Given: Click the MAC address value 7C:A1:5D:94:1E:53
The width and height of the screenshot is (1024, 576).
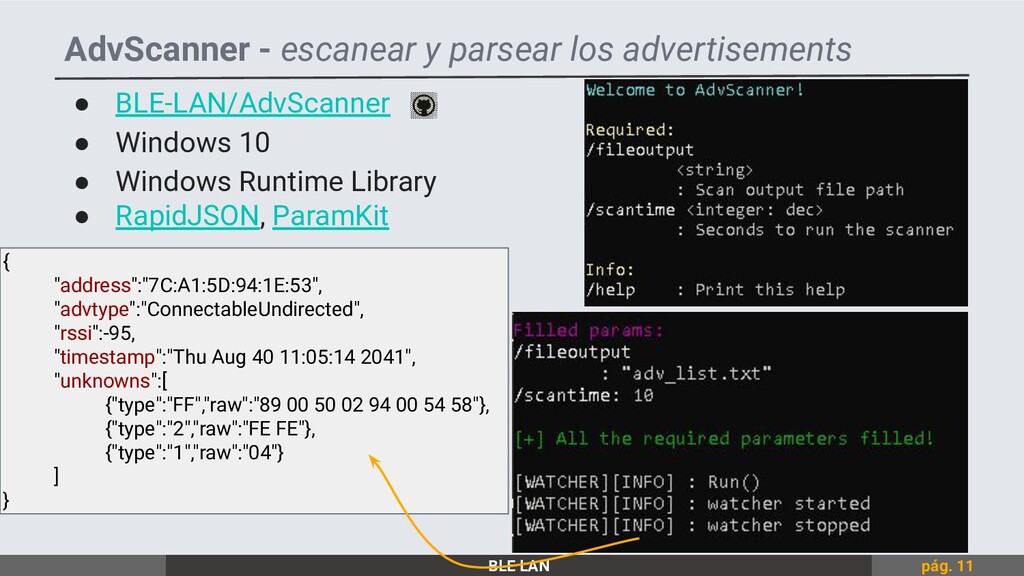Looking at the screenshot, I should pos(231,285).
